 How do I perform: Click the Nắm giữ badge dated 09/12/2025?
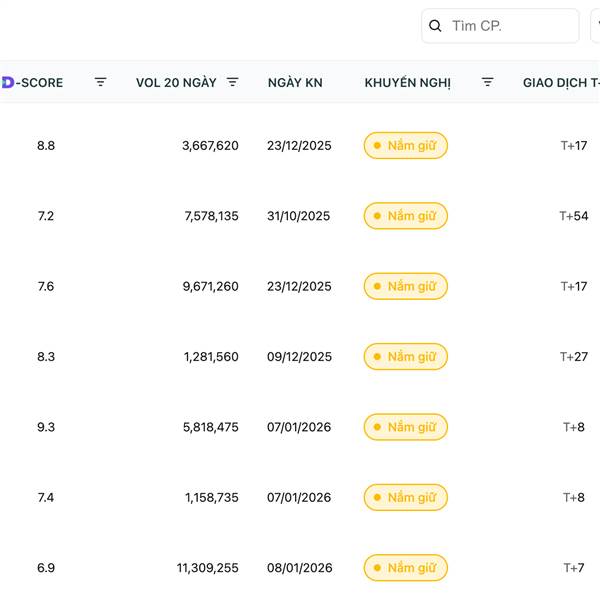pyautogui.click(x=405, y=357)
